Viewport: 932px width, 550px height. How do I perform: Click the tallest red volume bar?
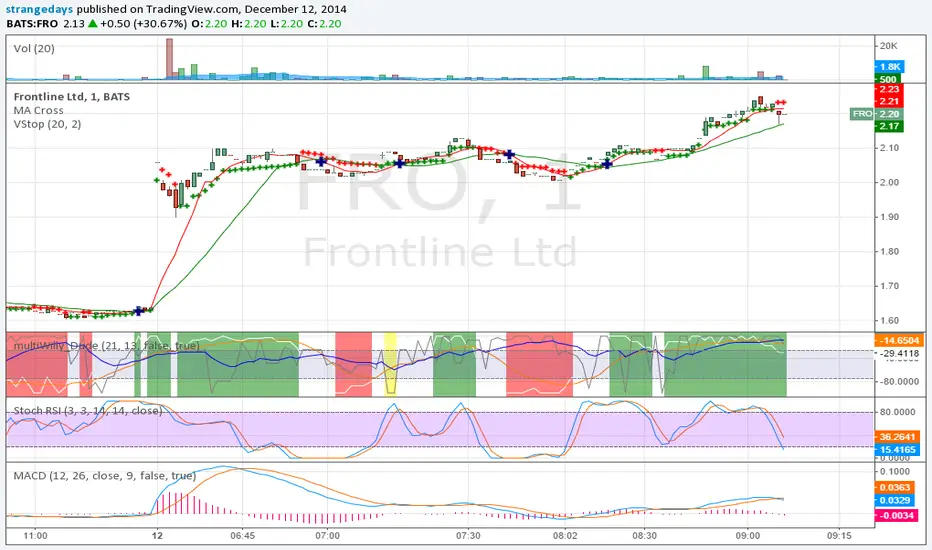(x=169, y=59)
